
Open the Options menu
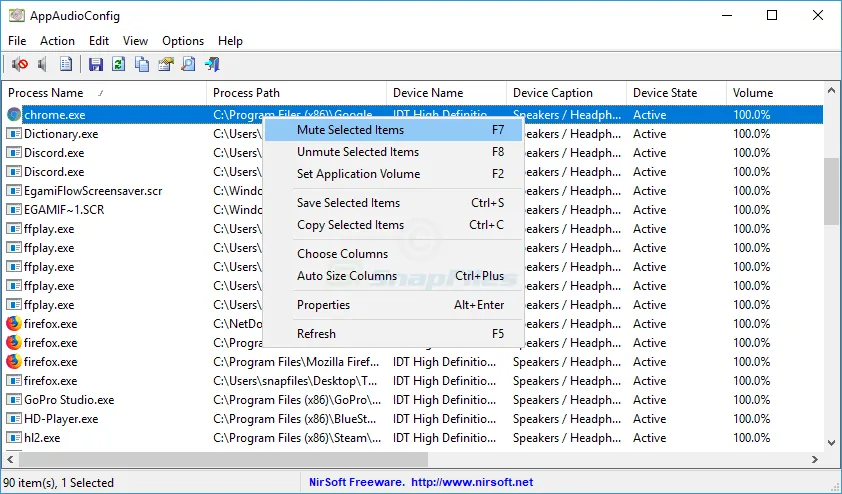pos(183,41)
